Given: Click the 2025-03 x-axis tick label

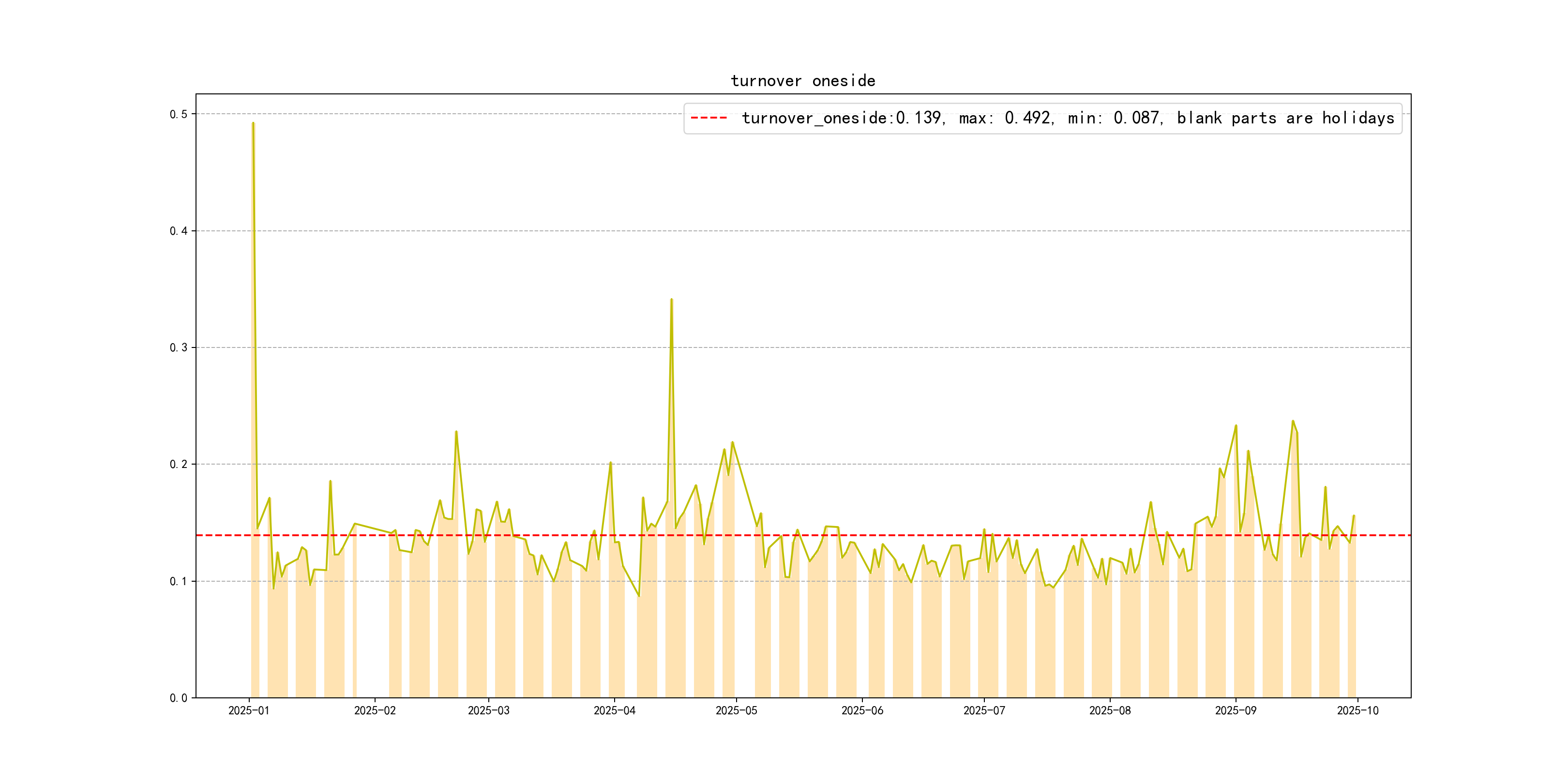Looking at the screenshot, I should coord(488,710).
